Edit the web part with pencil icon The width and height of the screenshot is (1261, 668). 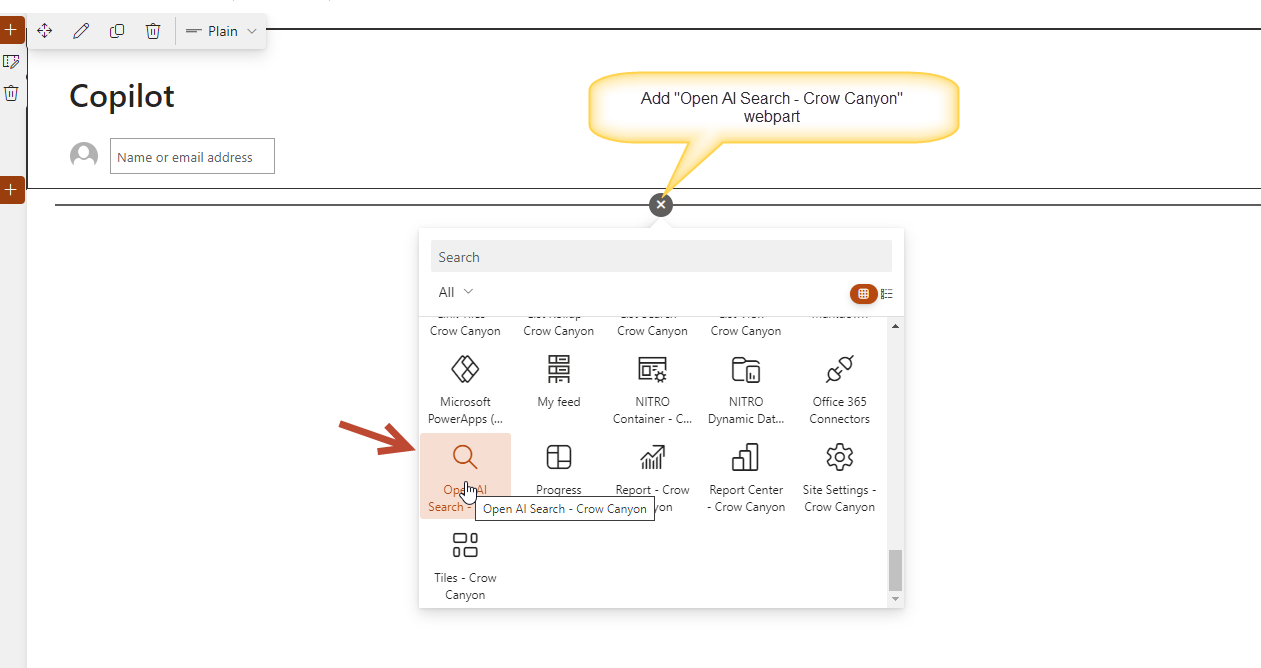point(81,31)
